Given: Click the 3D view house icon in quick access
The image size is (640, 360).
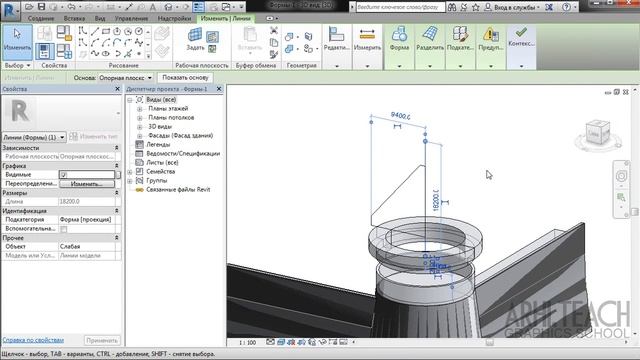Looking at the screenshot, I should point(168,7).
